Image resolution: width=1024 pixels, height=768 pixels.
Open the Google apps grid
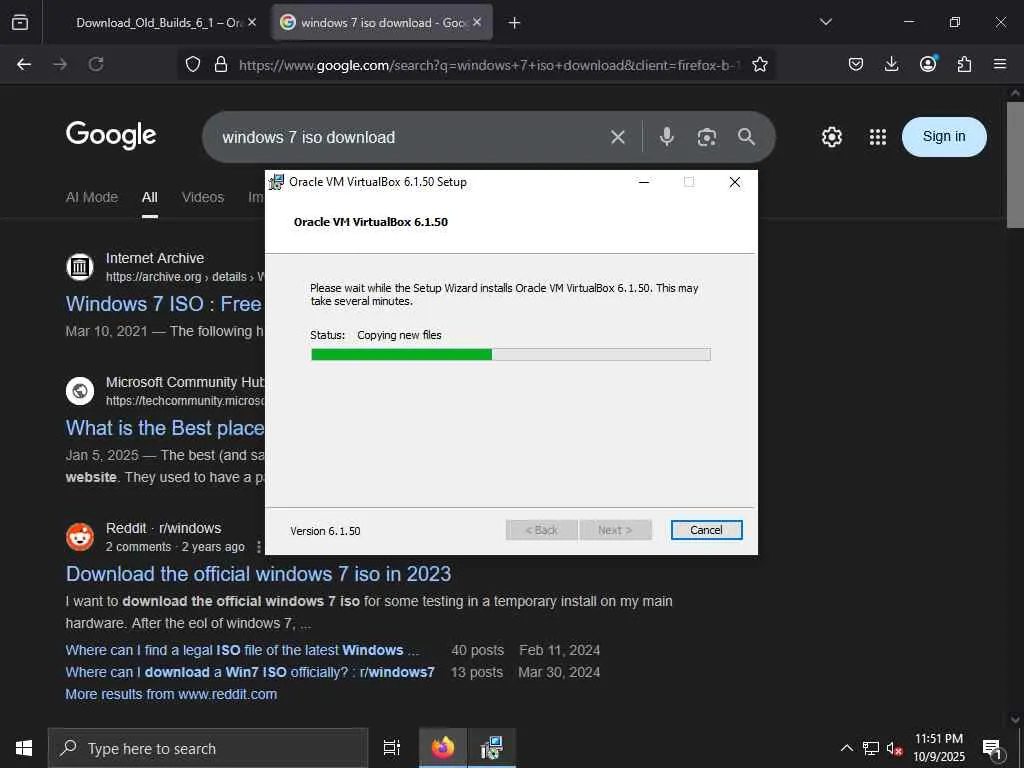878,137
